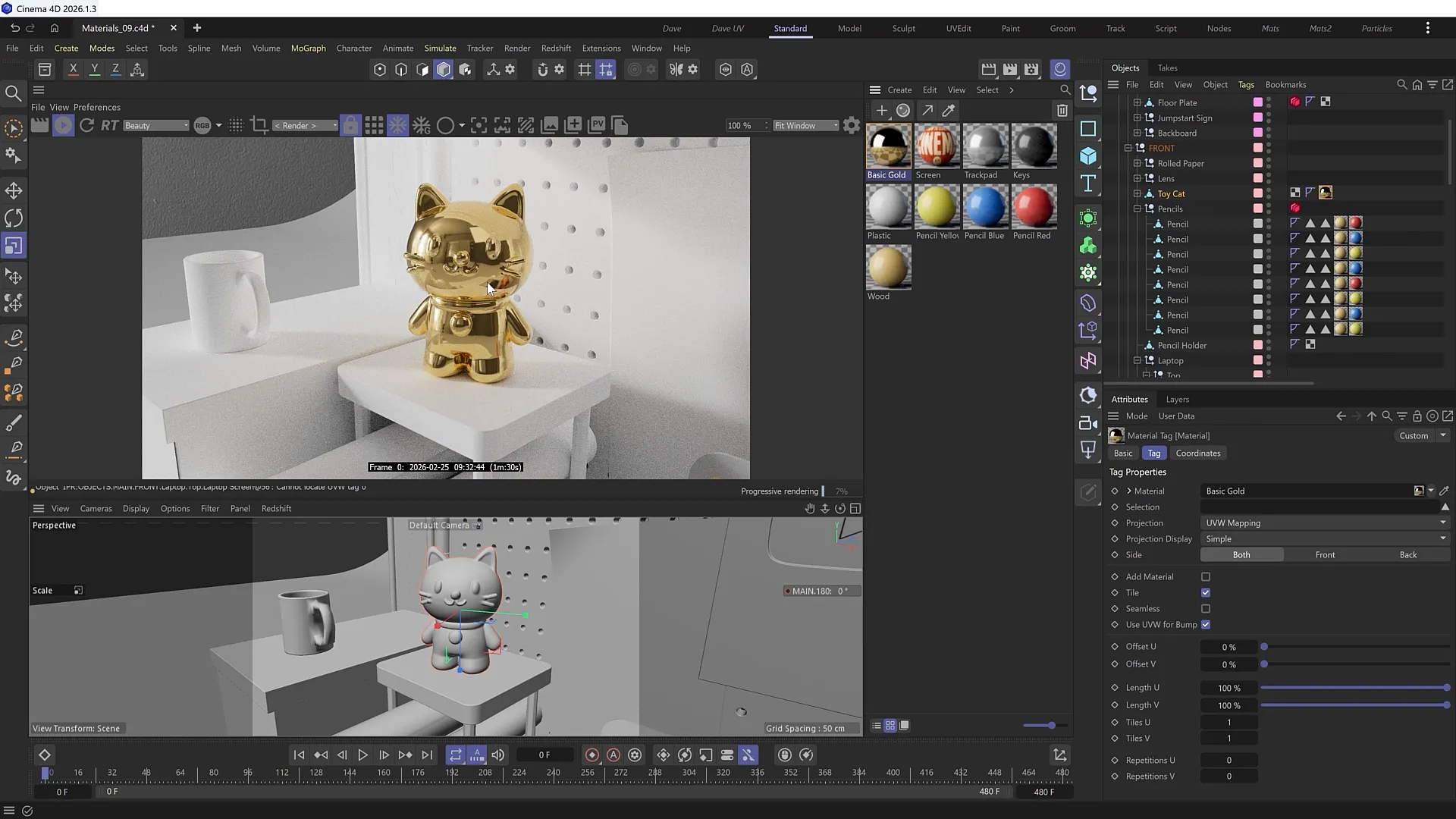Open Cameras menu in viewport

pos(96,509)
